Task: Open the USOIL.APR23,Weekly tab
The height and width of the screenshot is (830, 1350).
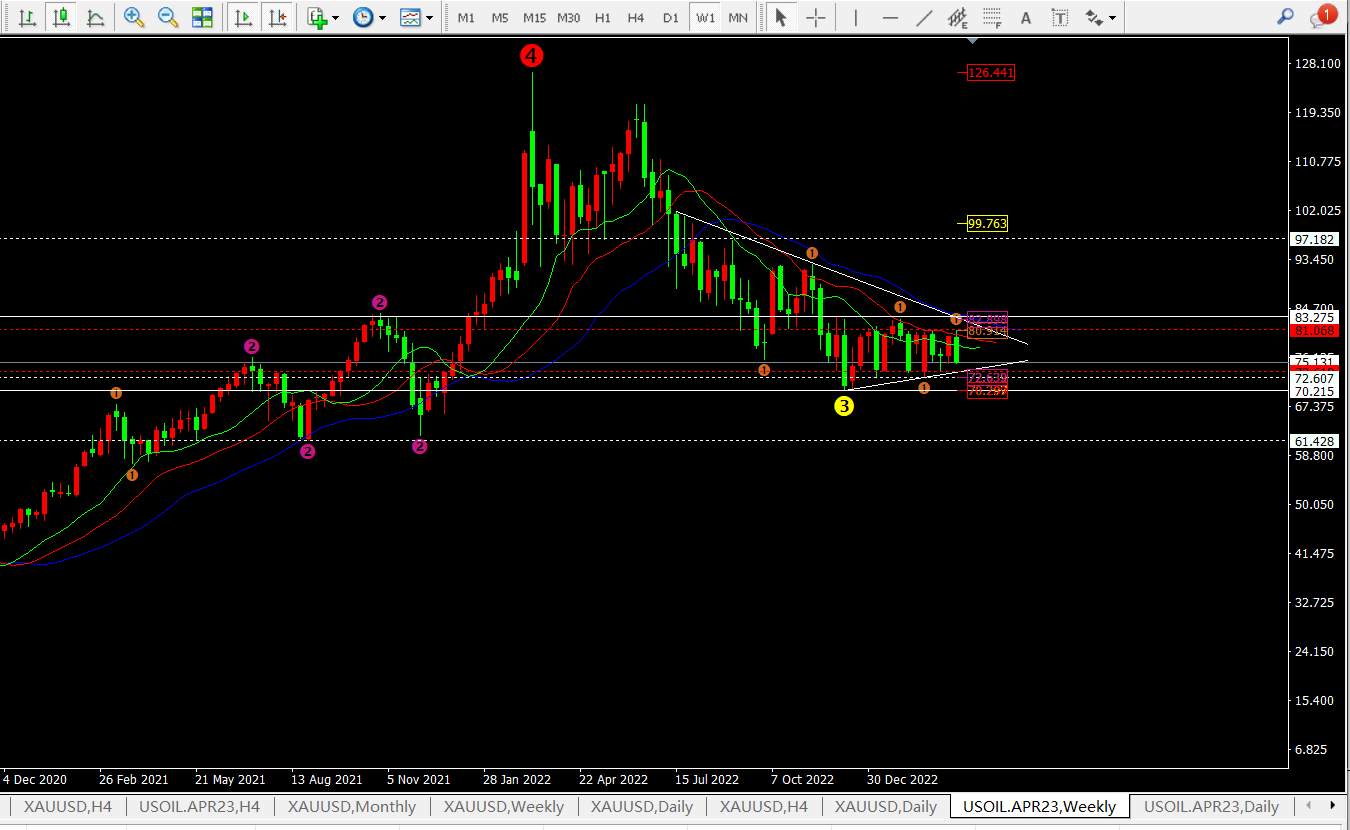Action: (1039, 806)
